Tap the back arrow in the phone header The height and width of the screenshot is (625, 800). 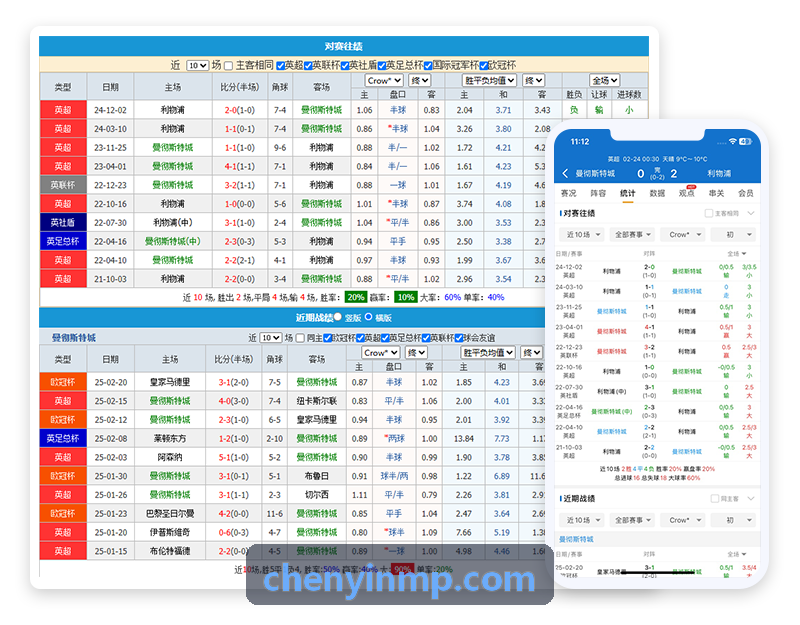coord(565,173)
